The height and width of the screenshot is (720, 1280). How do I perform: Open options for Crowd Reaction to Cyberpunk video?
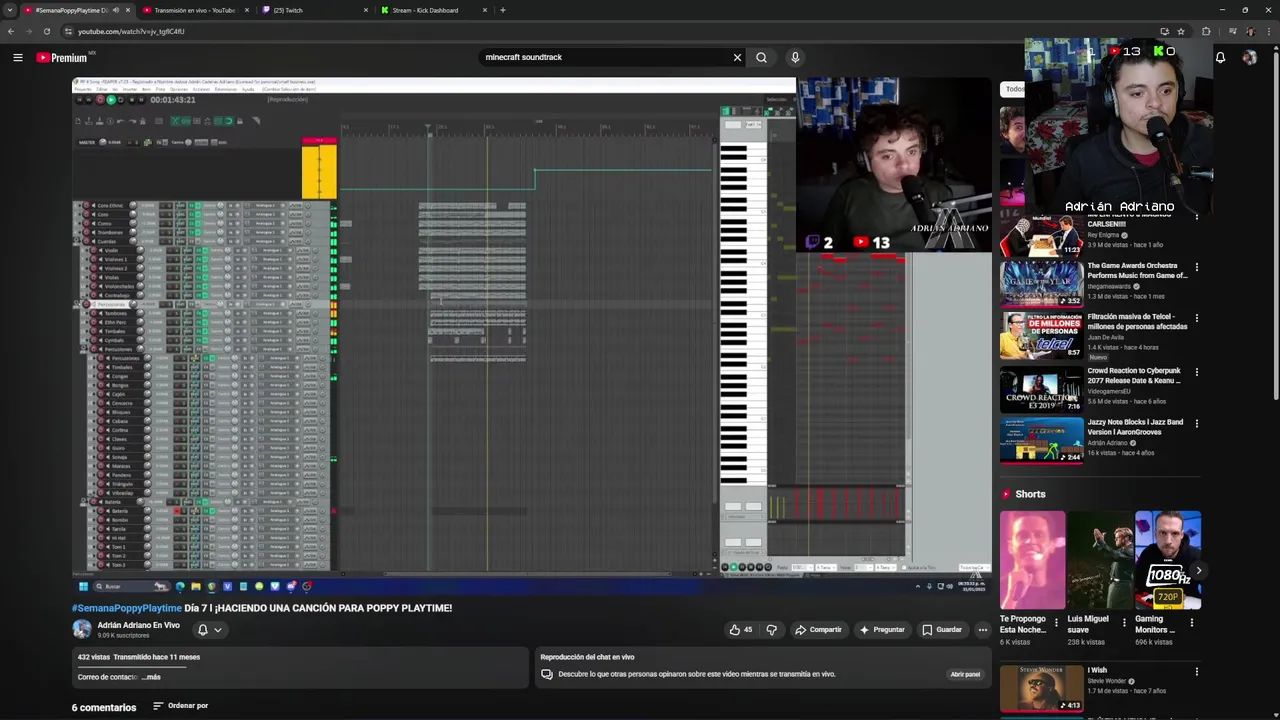point(1197,372)
